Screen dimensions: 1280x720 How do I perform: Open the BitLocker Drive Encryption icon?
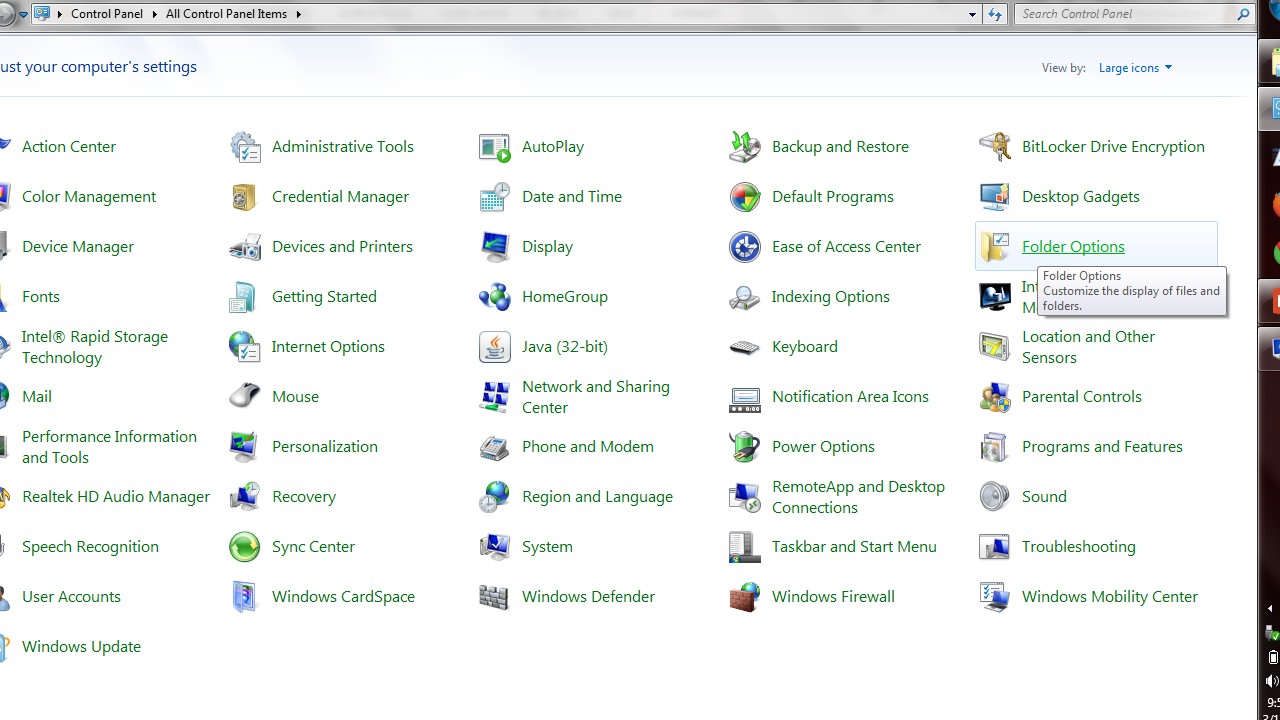(x=994, y=147)
